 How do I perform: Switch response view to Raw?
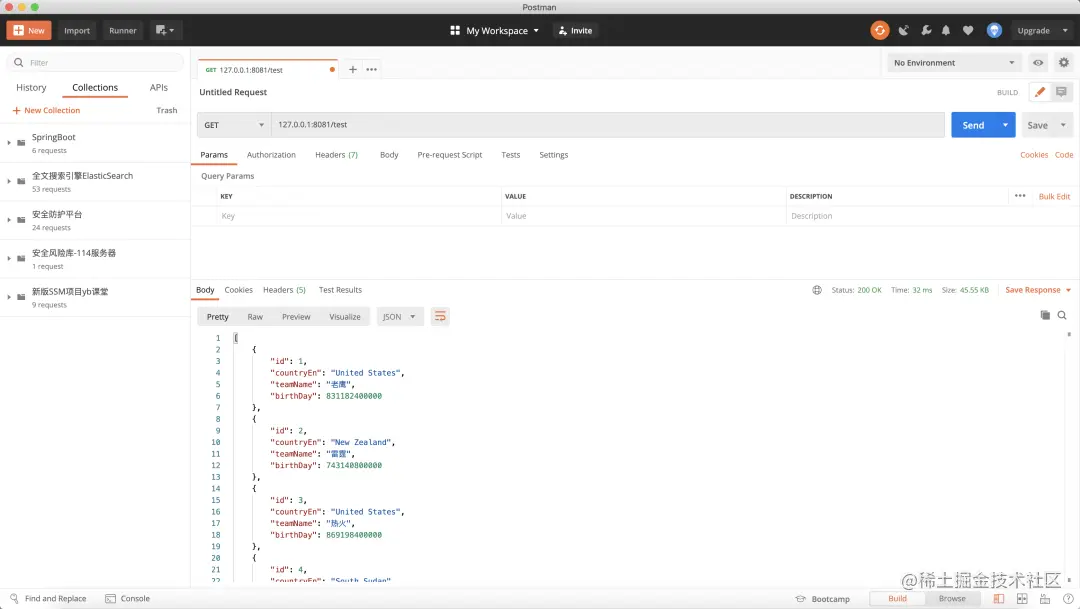pyautogui.click(x=255, y=317)
